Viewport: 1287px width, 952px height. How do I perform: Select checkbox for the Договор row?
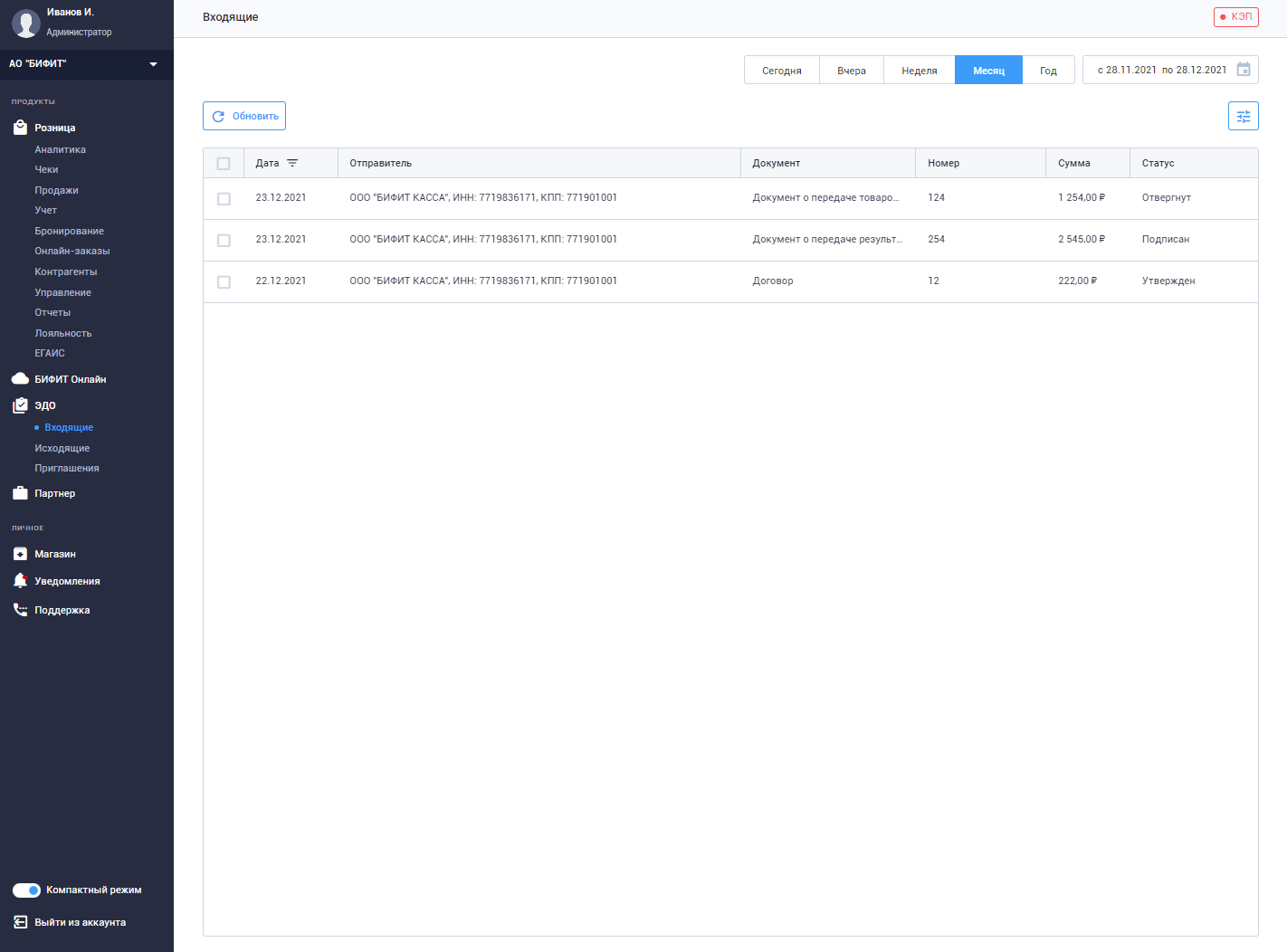[x=224, y=281]
